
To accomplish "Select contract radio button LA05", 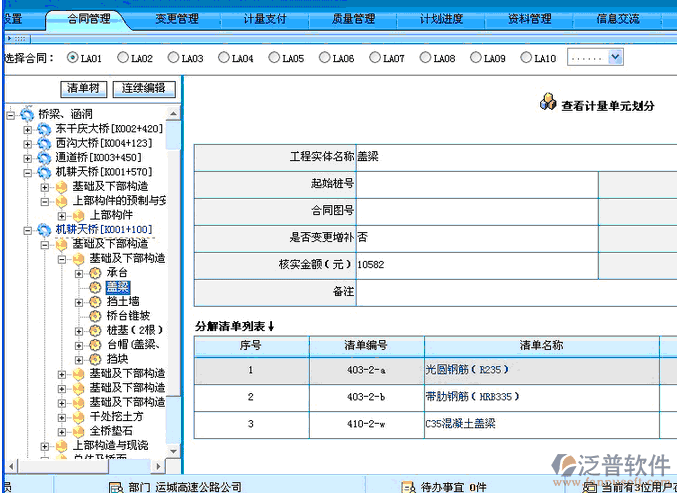I will click(x=274, y=58).
